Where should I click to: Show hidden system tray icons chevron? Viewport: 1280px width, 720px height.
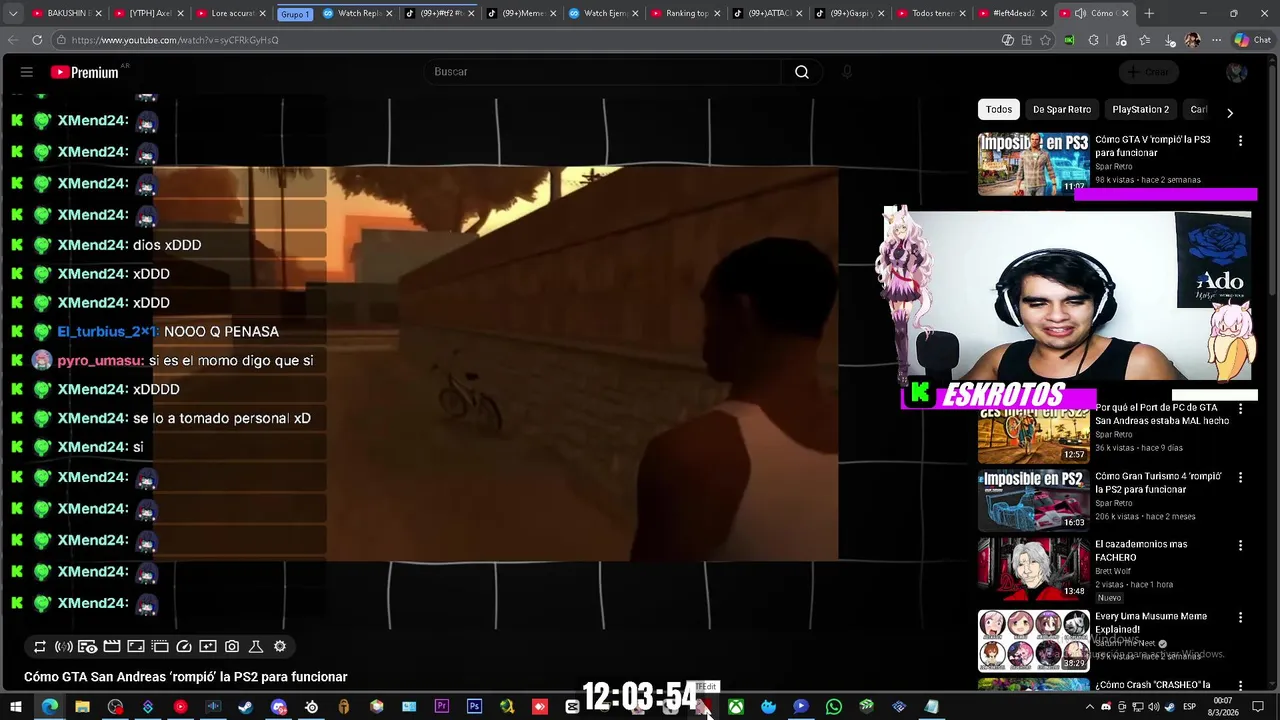coord(1090,707)
